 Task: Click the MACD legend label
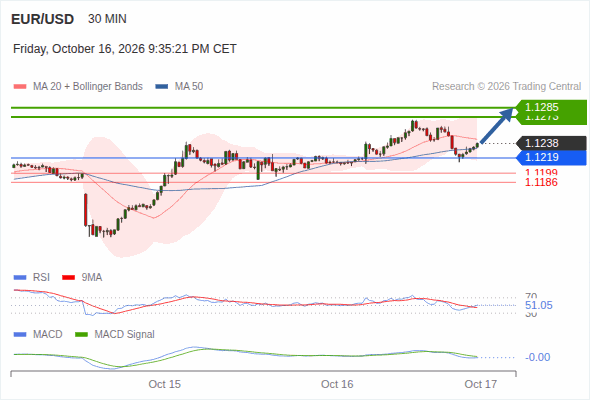pos(47,335)
